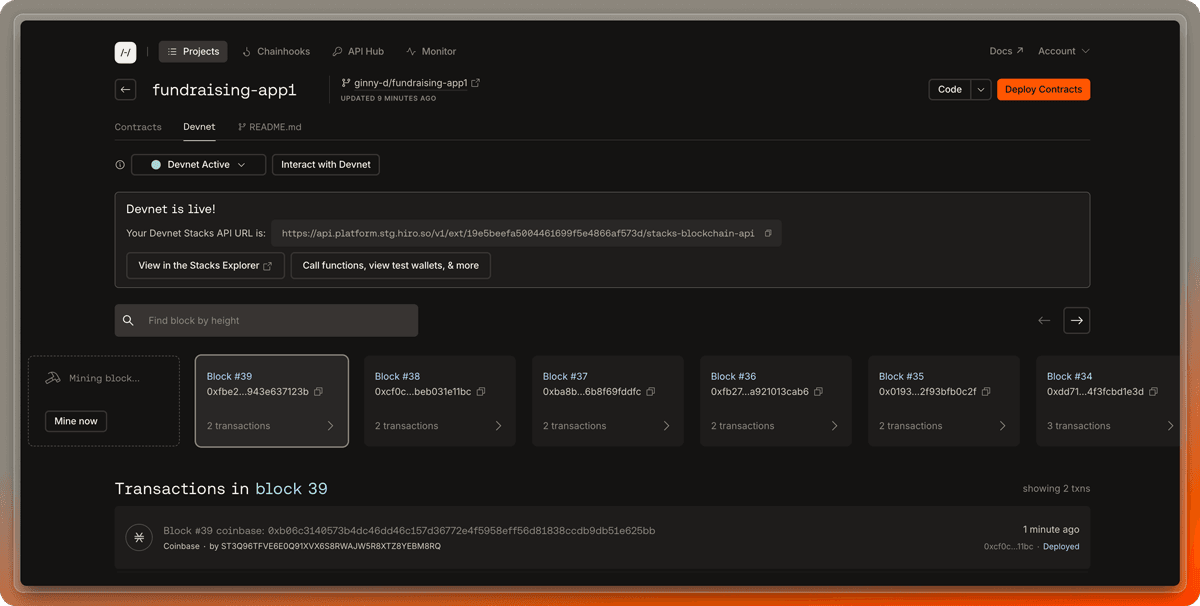This screenshot has width=1200, height=606.
Task: Go back using the arrow button
Action: click(125, 90)
